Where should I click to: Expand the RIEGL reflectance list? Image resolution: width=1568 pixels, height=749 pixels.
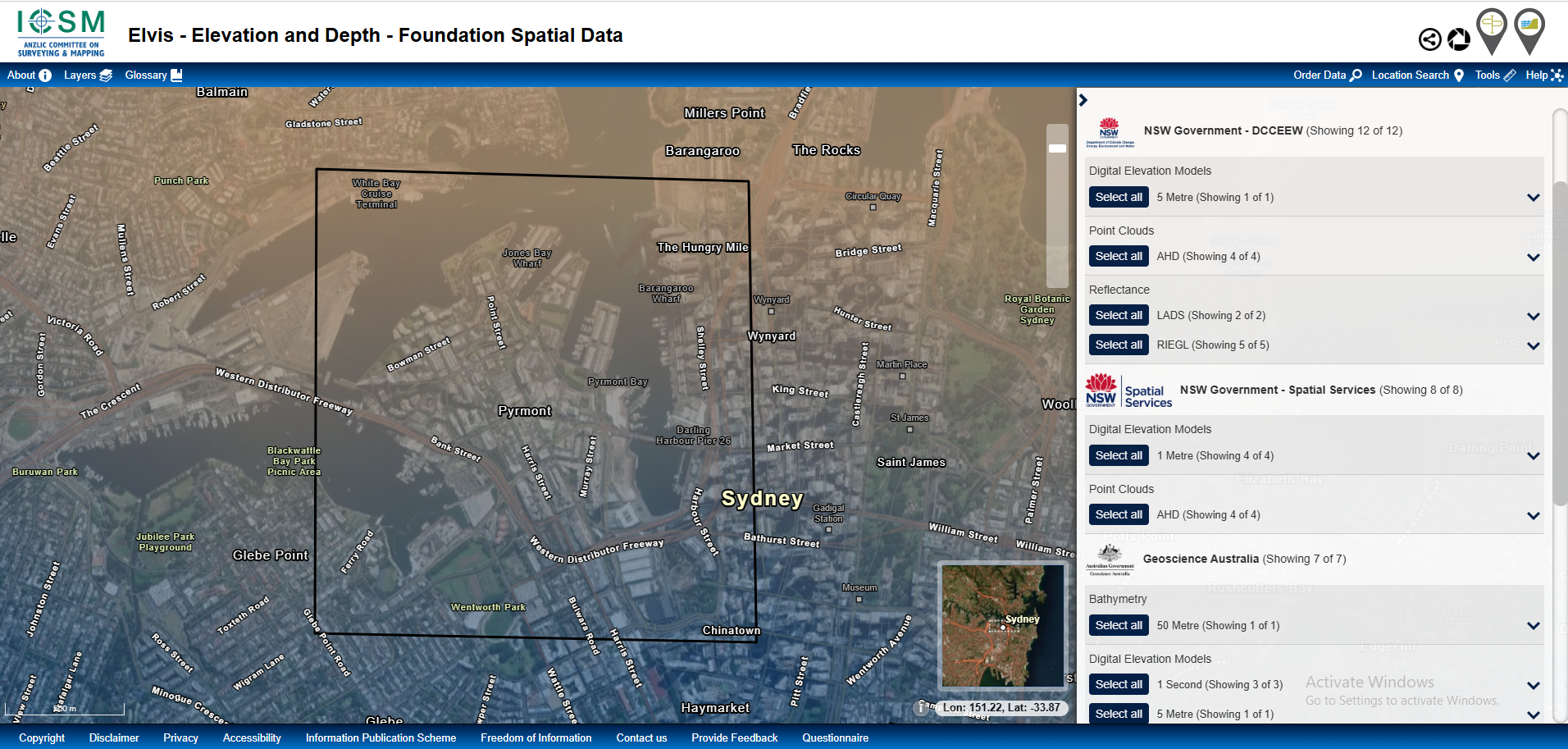(x=1533, y=345)
